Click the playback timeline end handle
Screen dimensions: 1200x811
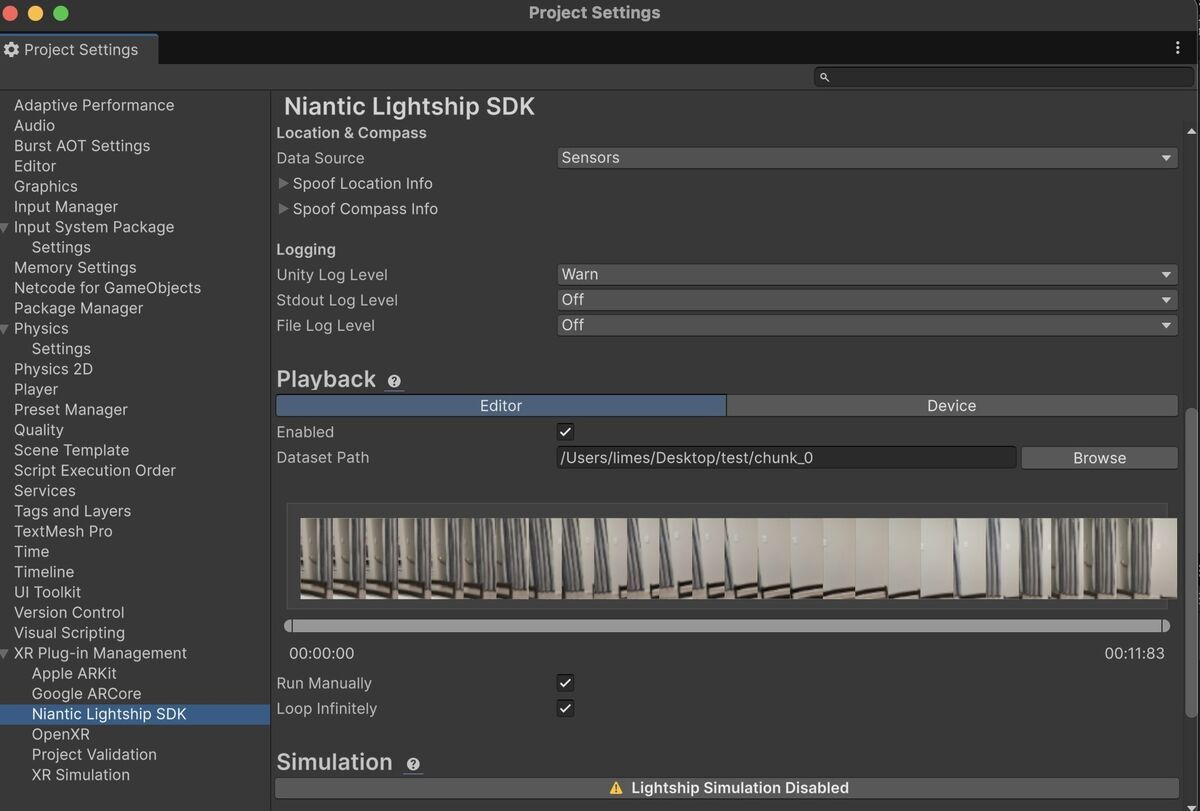[x=1166, y=626]
